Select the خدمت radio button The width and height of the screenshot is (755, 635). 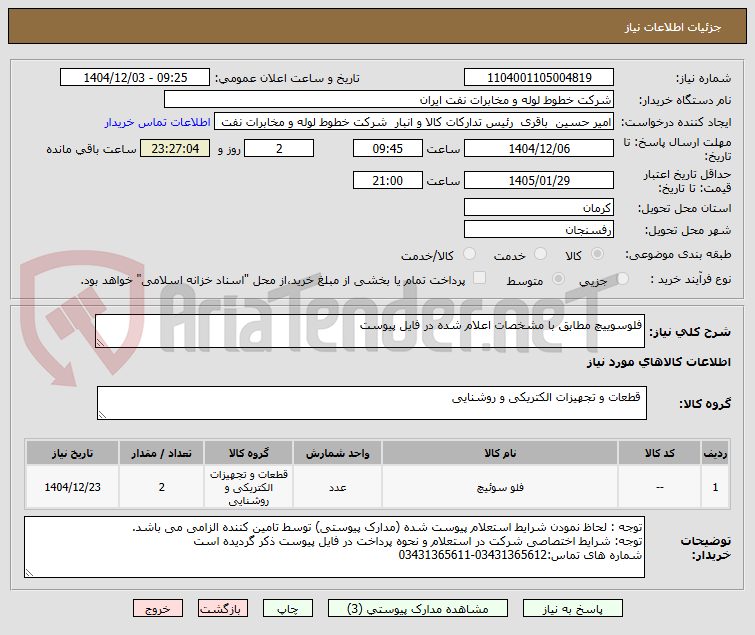point(540,254)
